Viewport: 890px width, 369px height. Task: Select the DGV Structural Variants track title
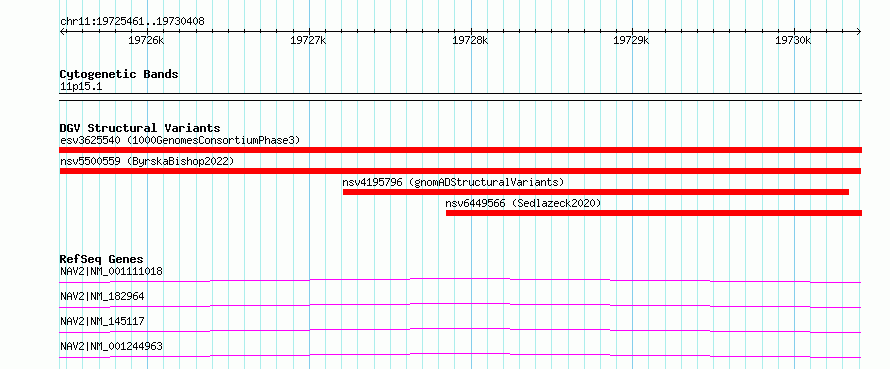click(x=140, y=128)
